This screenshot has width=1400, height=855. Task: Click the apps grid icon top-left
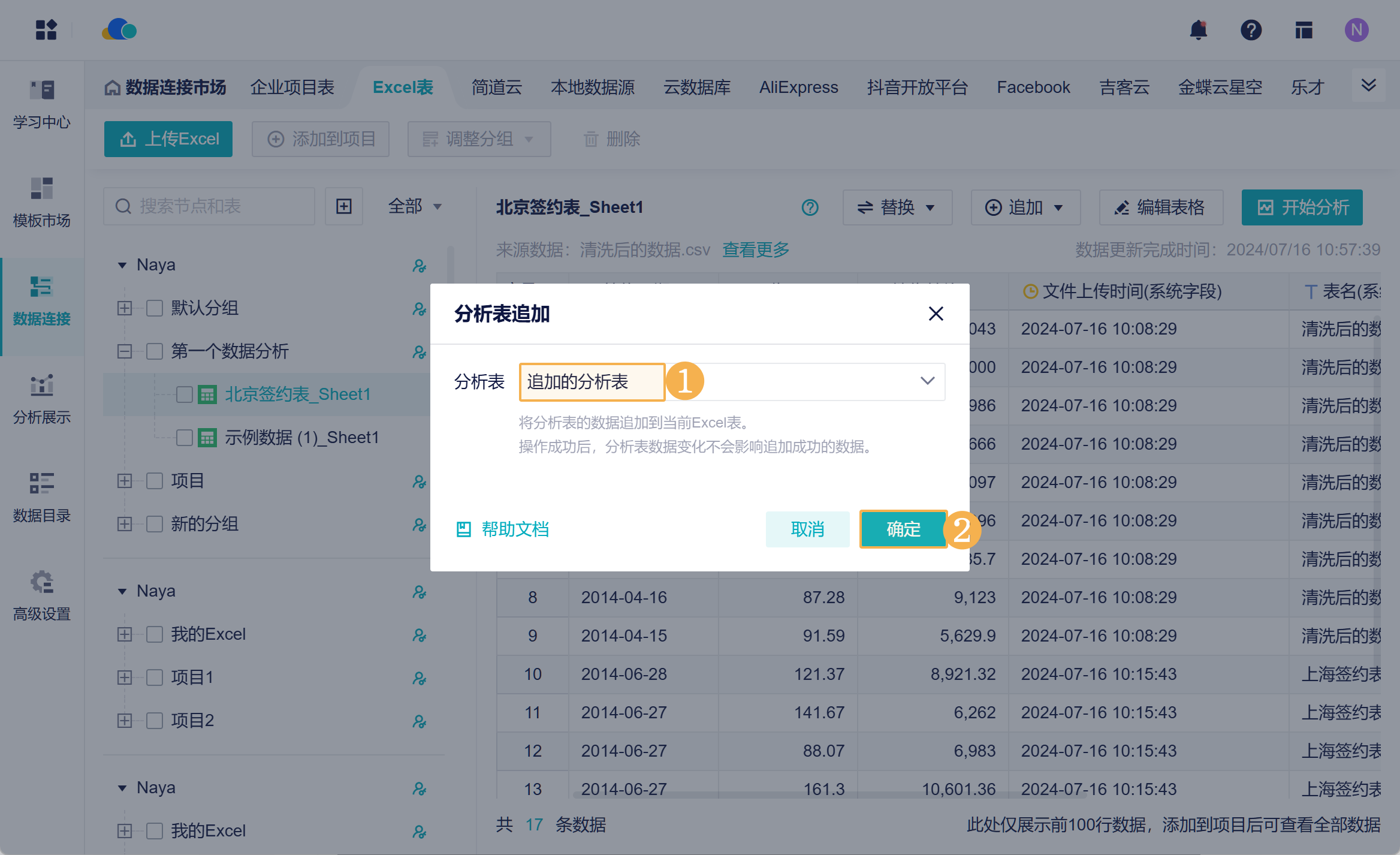point(46,30)
